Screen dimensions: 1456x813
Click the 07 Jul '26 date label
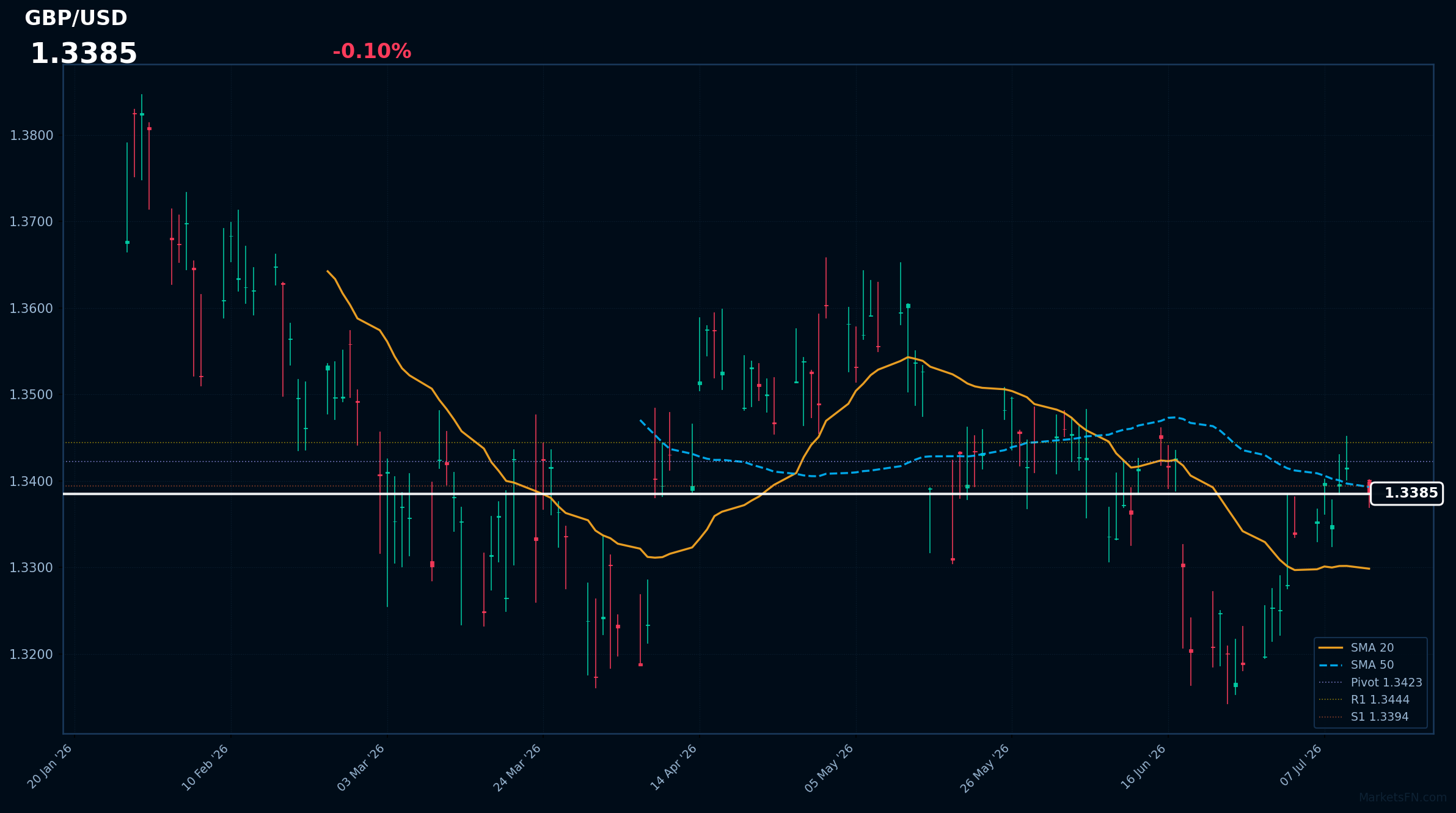[x=1301, y=766]
